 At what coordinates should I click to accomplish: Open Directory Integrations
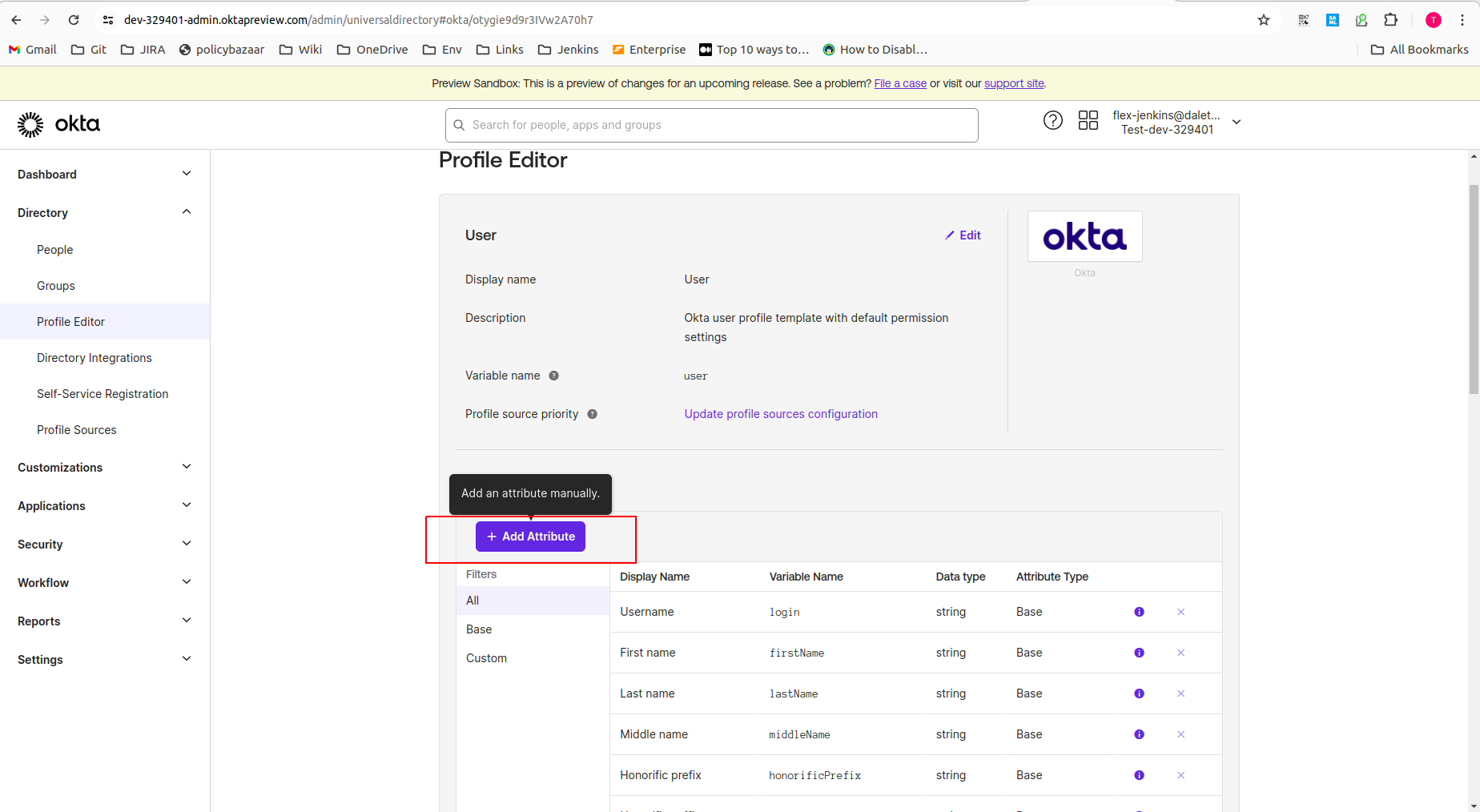[94, 358]
